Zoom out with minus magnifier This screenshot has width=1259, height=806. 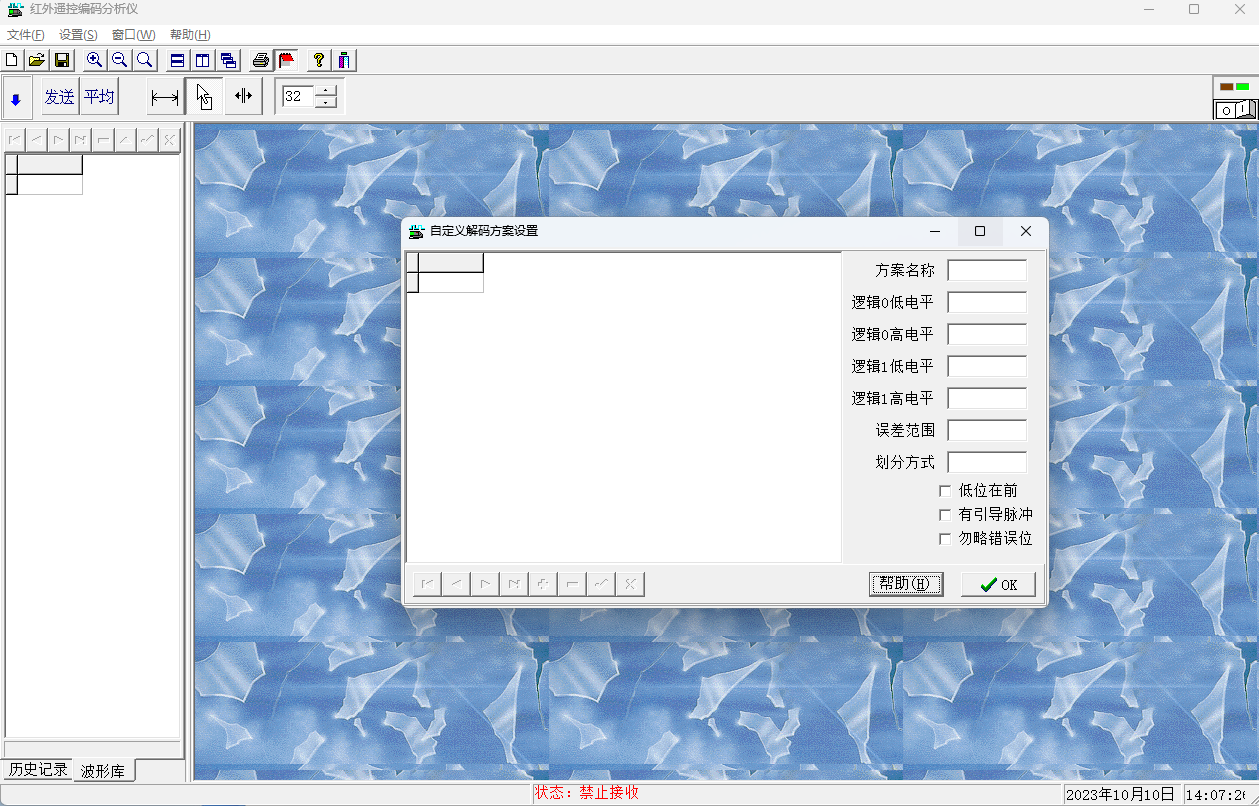pos(119,60)
